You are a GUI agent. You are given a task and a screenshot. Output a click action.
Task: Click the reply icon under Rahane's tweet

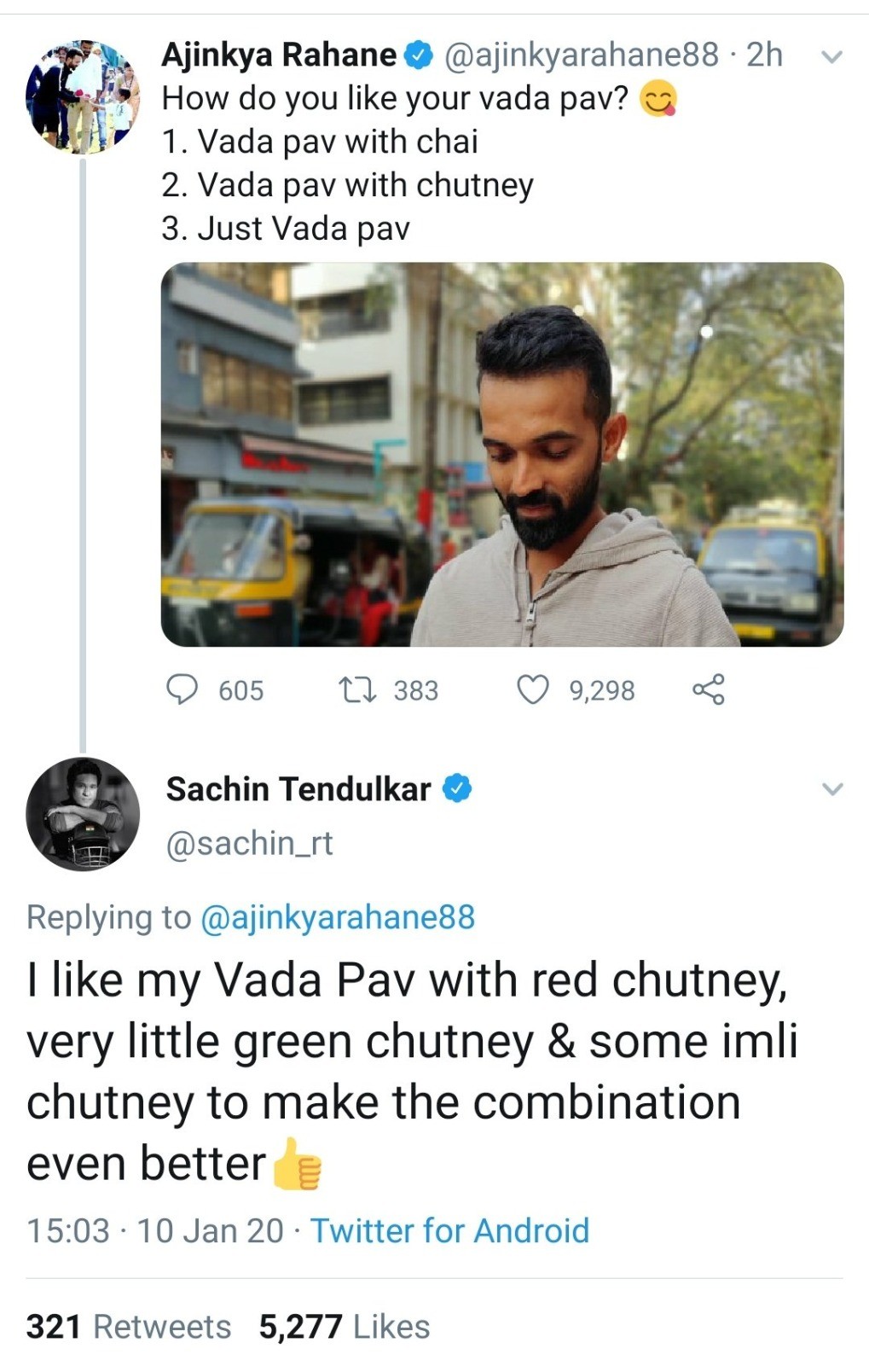[182, 689]
